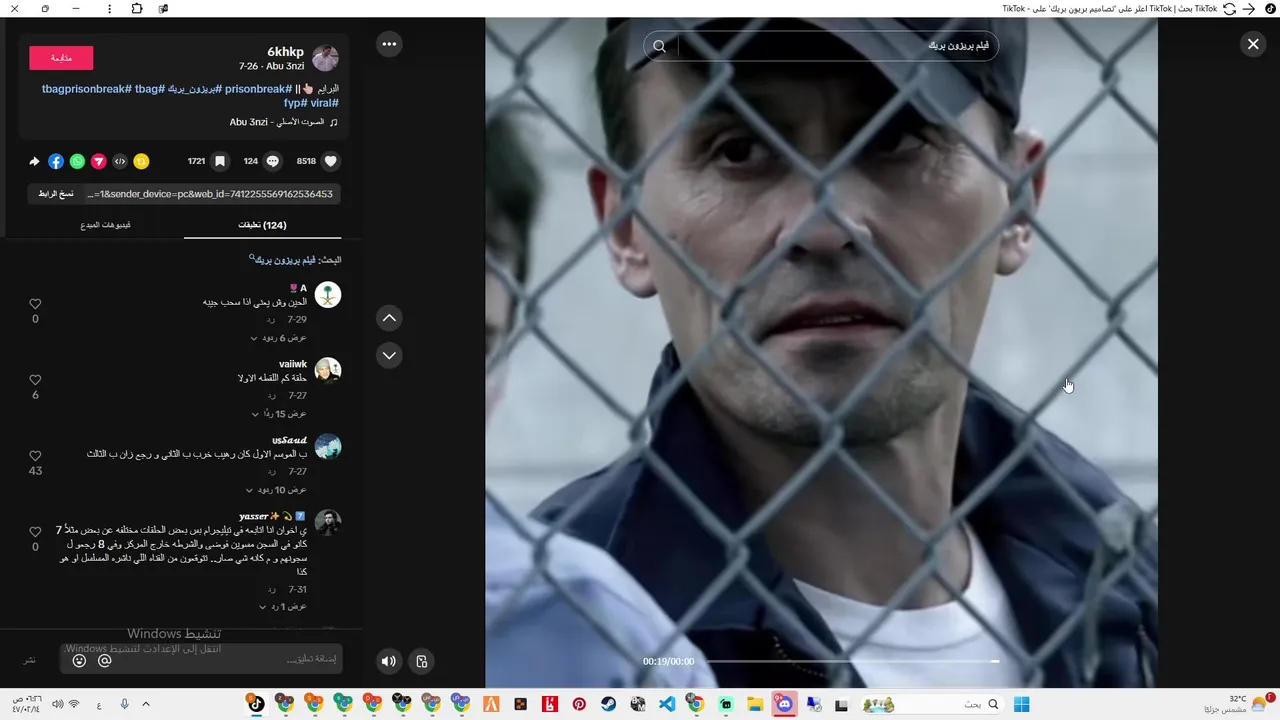Open the Windows Start menu
Image resolution: width=1280 pixels, height=720 pixels.
click(1022, 704)
